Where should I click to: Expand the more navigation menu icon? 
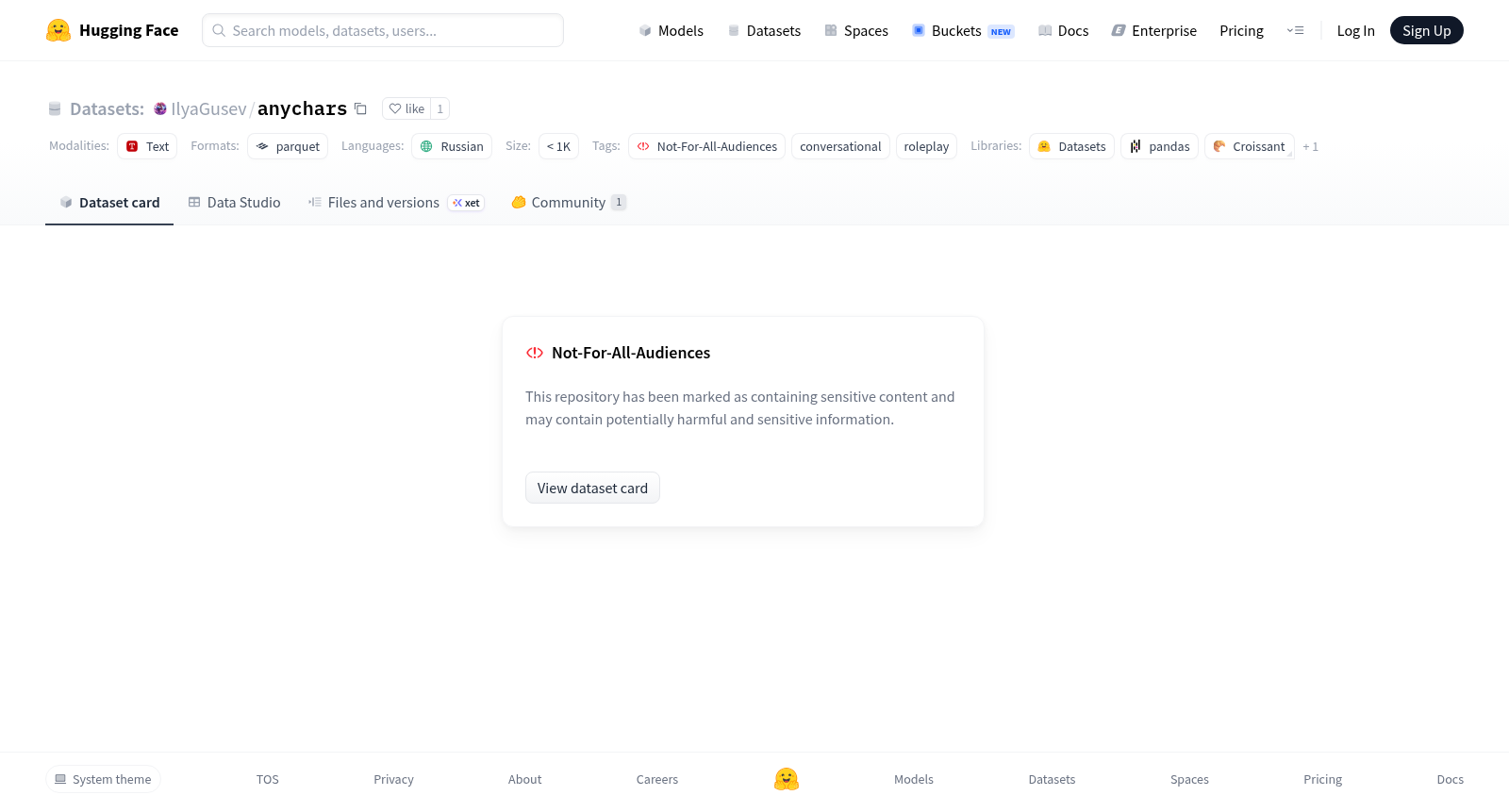point(1295,30)
